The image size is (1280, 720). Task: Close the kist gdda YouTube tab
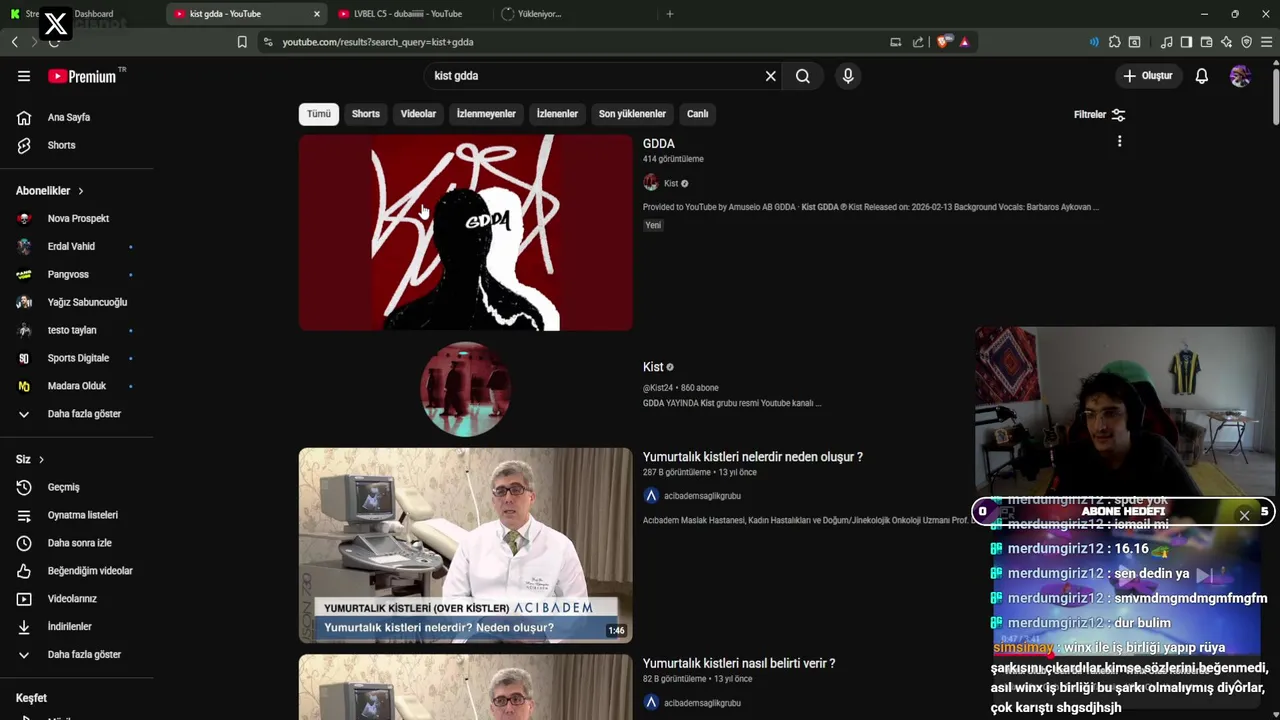pos(317,14)
